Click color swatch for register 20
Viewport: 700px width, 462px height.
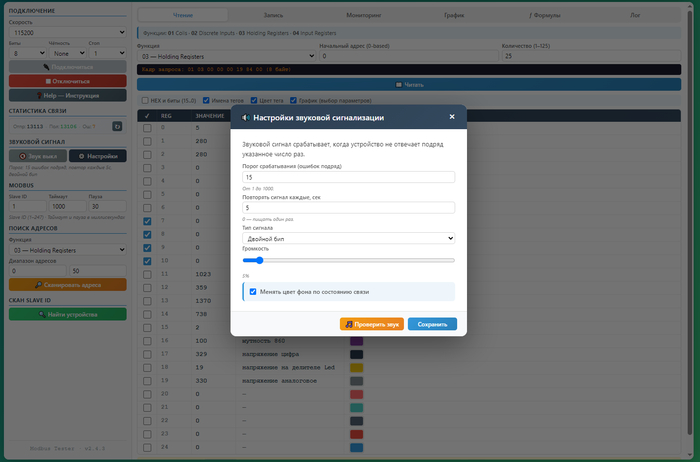[x=356, y=394]
